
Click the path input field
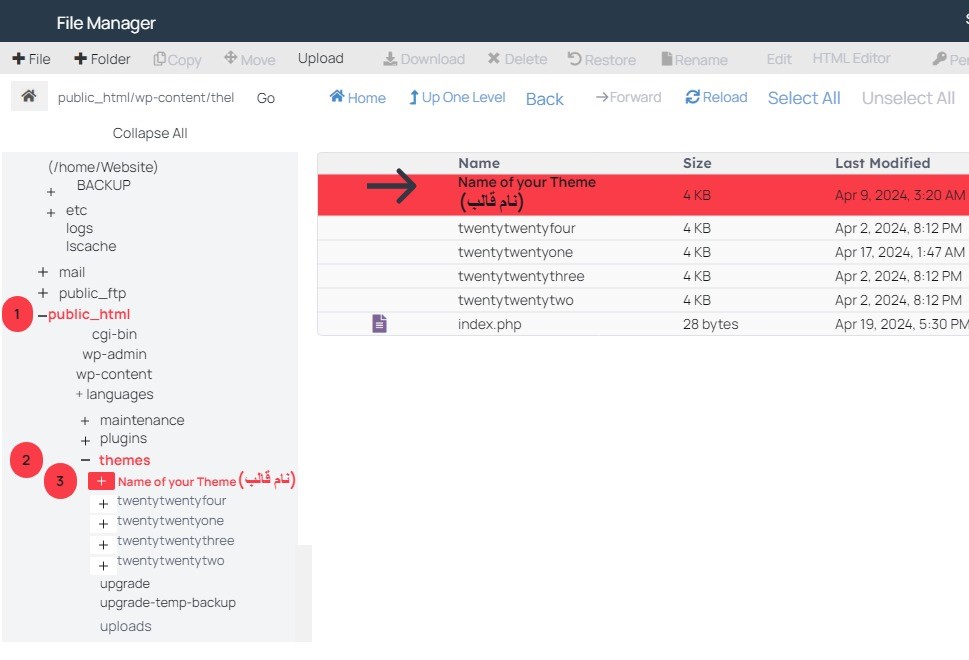[x=145, y=98]
